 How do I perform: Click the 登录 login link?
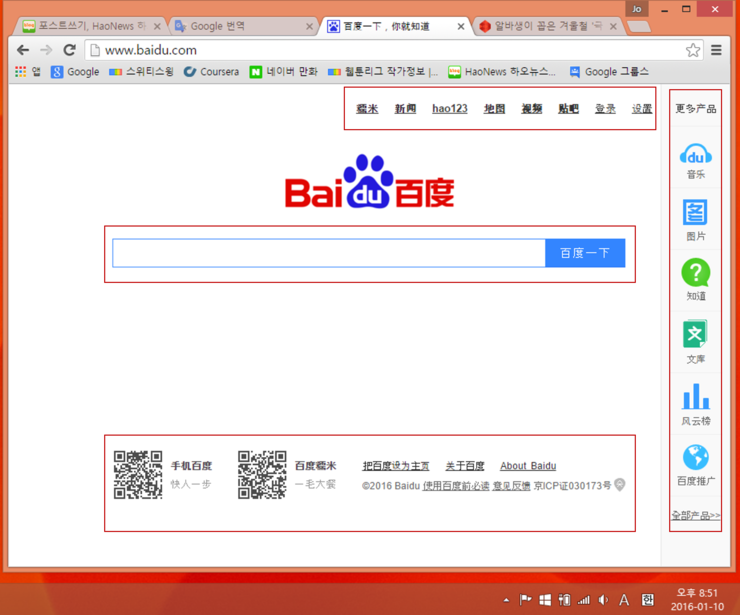[x=605, y=109]
